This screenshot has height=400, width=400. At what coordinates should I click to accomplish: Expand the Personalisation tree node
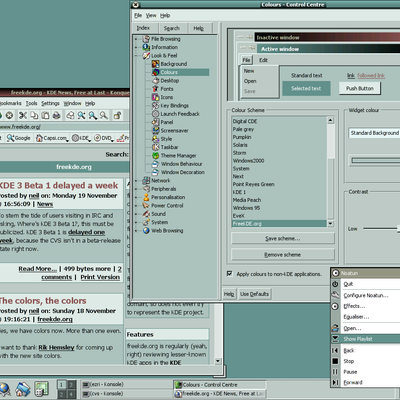tap(136, 197)
